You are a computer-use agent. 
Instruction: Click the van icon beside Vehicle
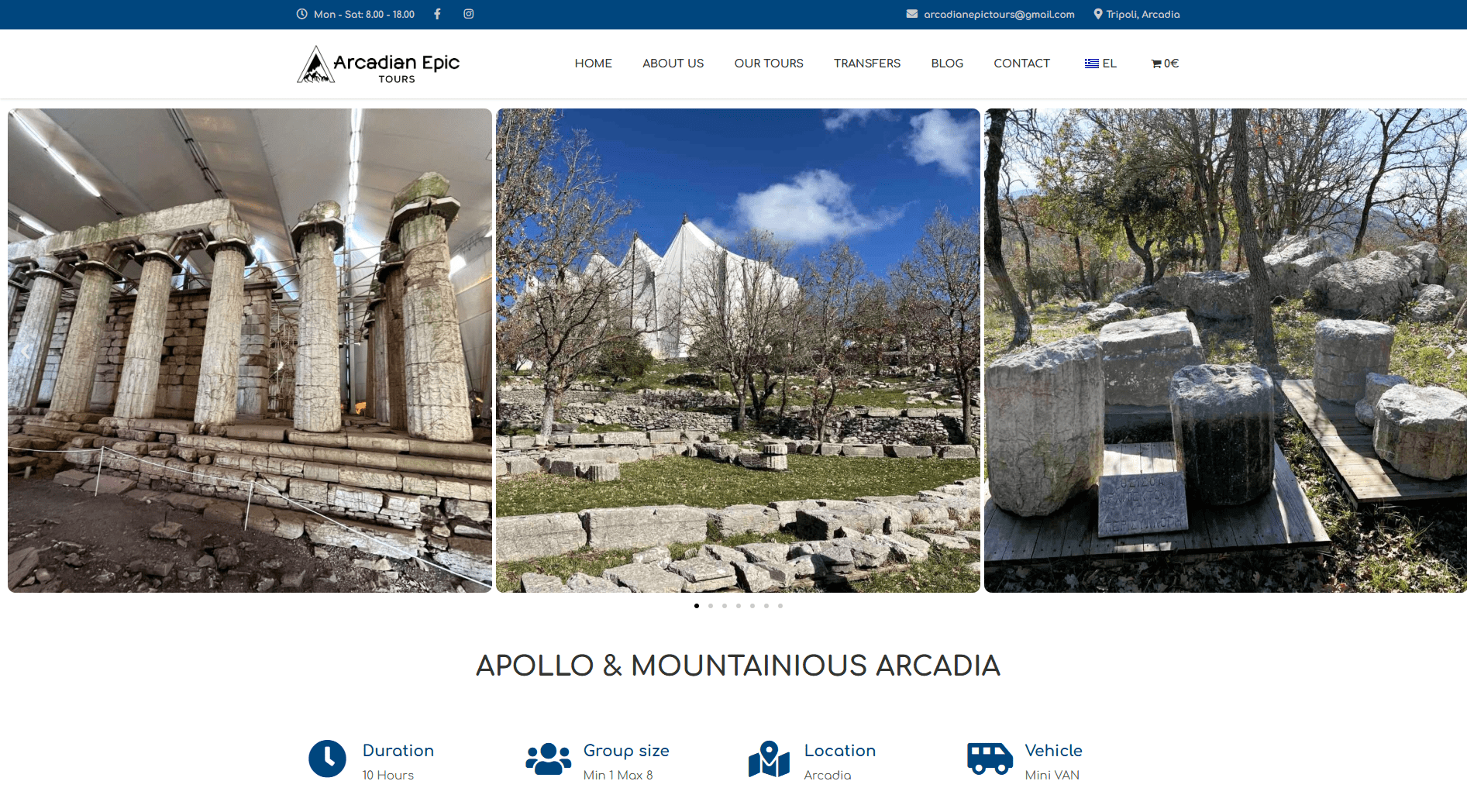(990, 759)
